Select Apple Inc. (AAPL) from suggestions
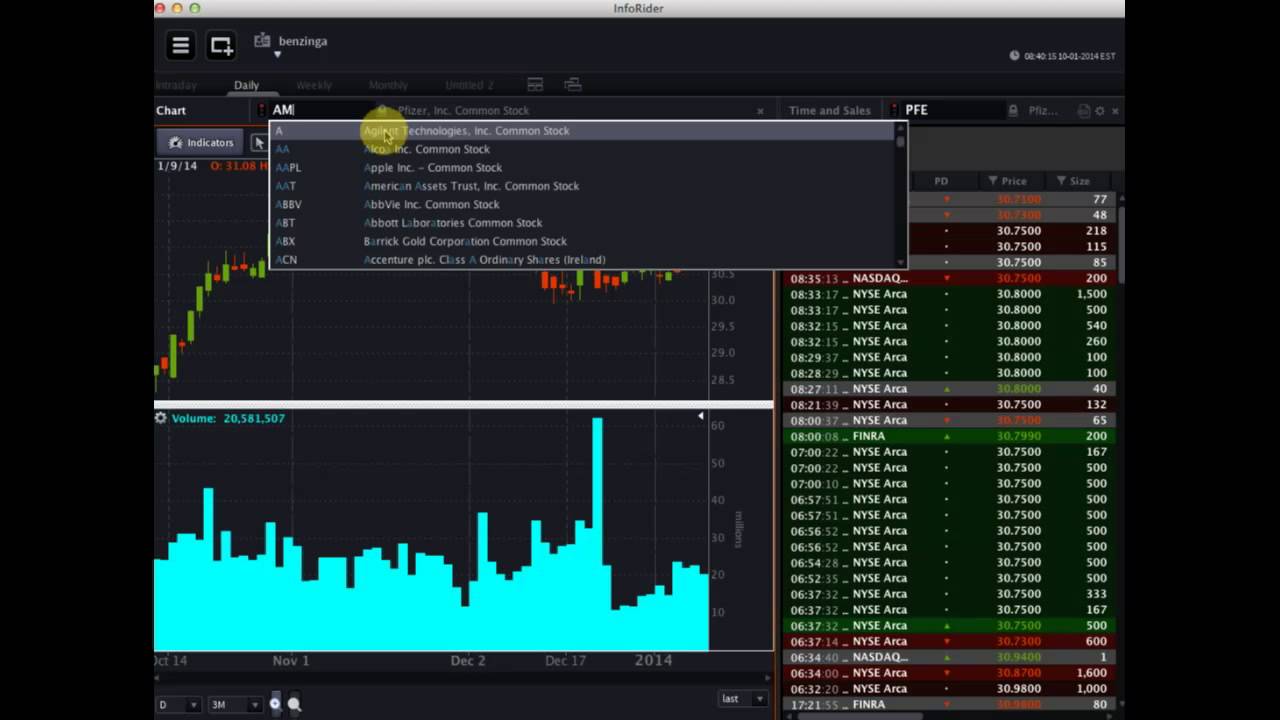The image size is (1280, 720). [x=432, y=168]
